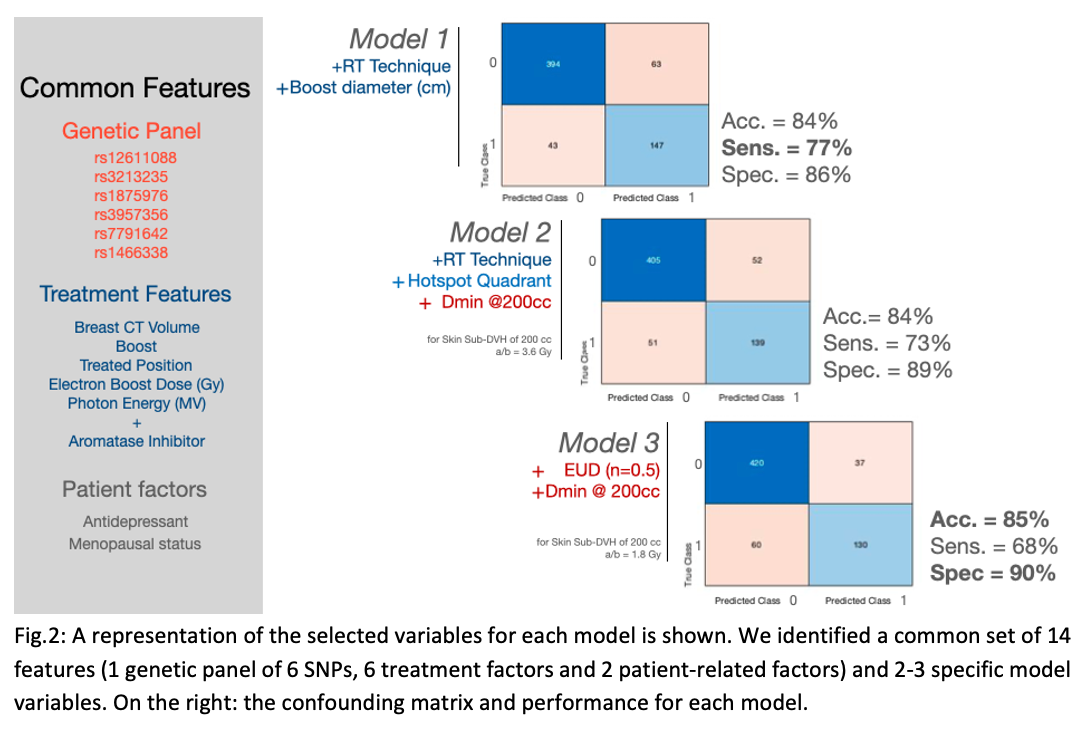Click the Treatment Features heading
This screenshot has width=1090, height=731.
(135, 294)
